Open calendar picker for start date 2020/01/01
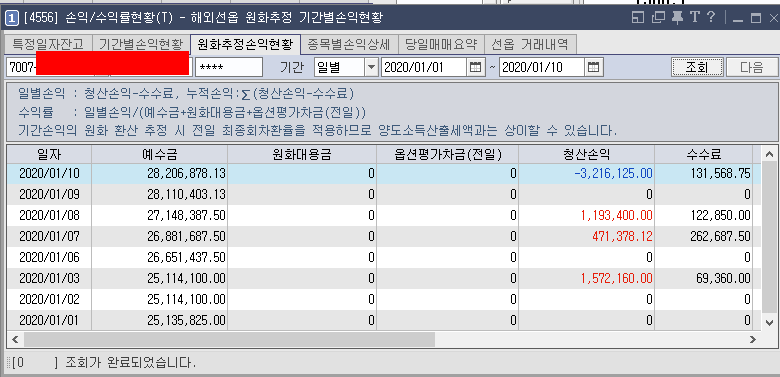 475,67
